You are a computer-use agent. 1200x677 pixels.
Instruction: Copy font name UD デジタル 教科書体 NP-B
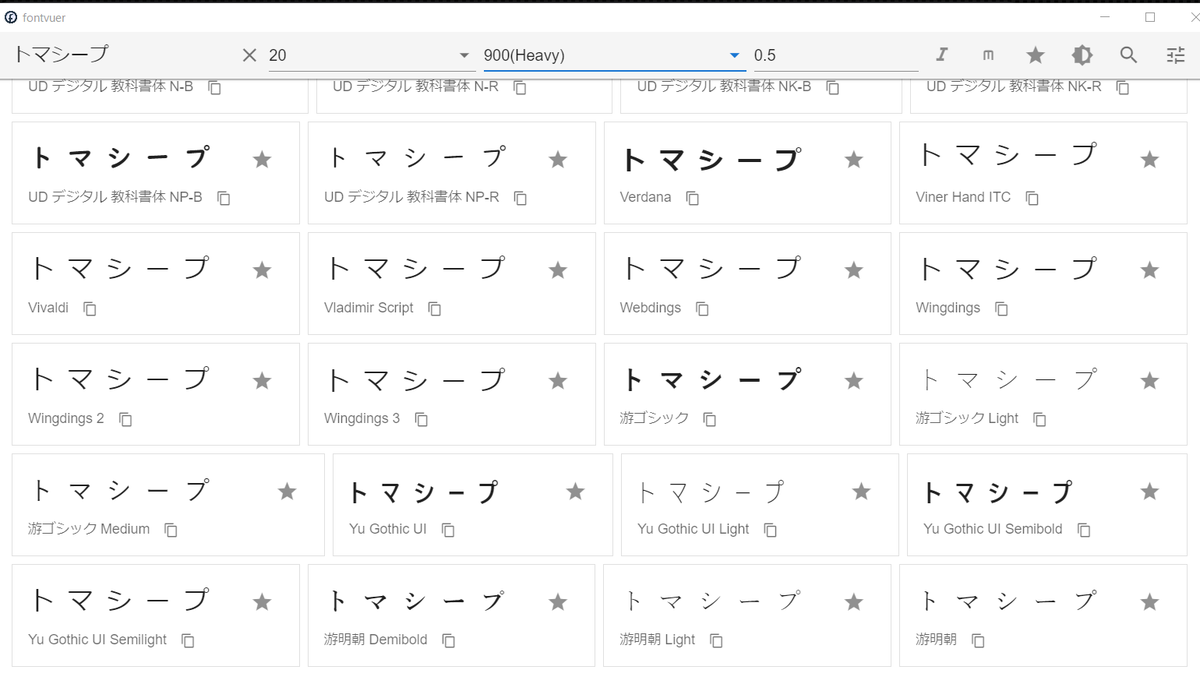tap(224, 198)
